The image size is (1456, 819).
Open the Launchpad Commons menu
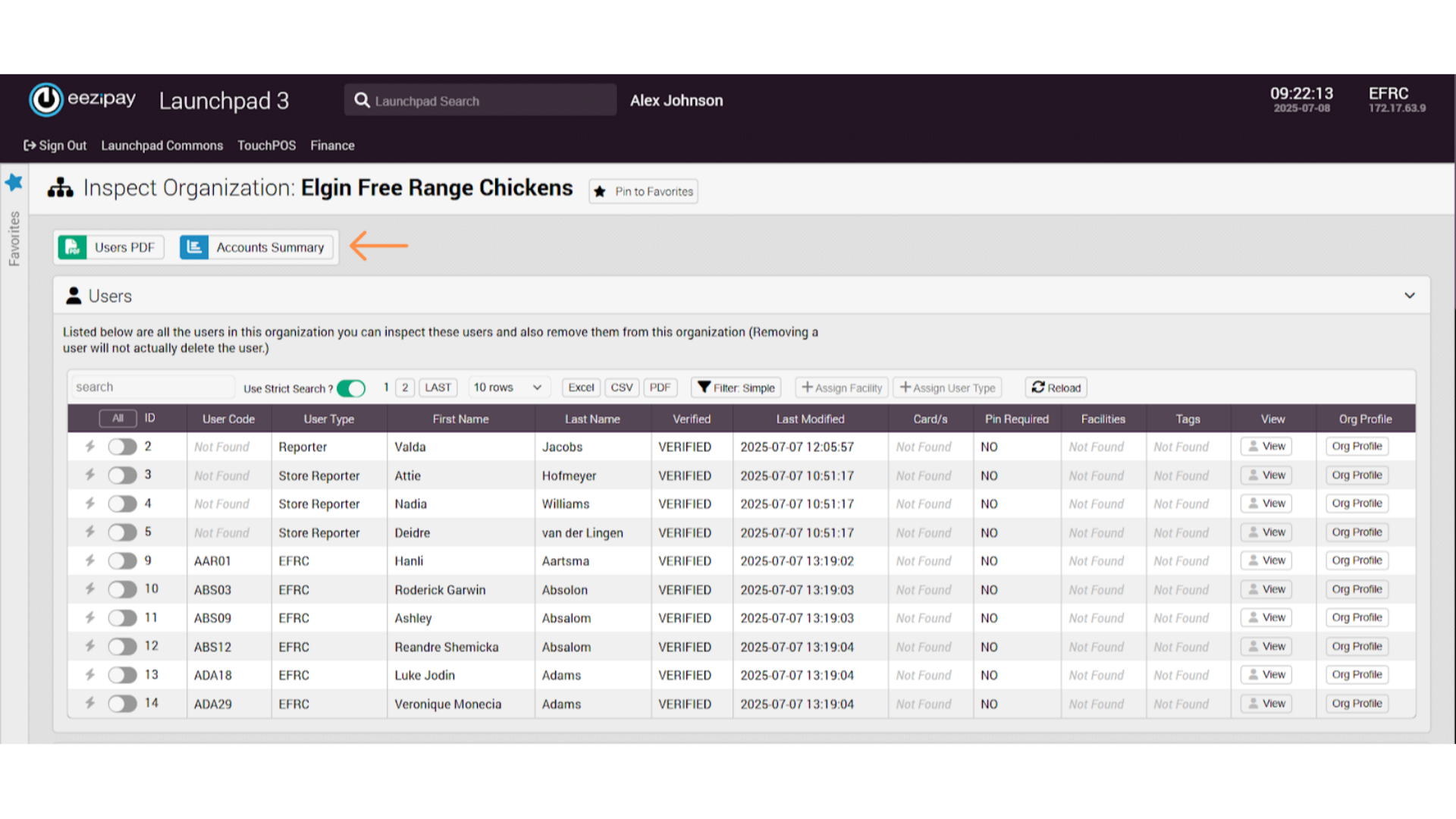tap(162, 146)
